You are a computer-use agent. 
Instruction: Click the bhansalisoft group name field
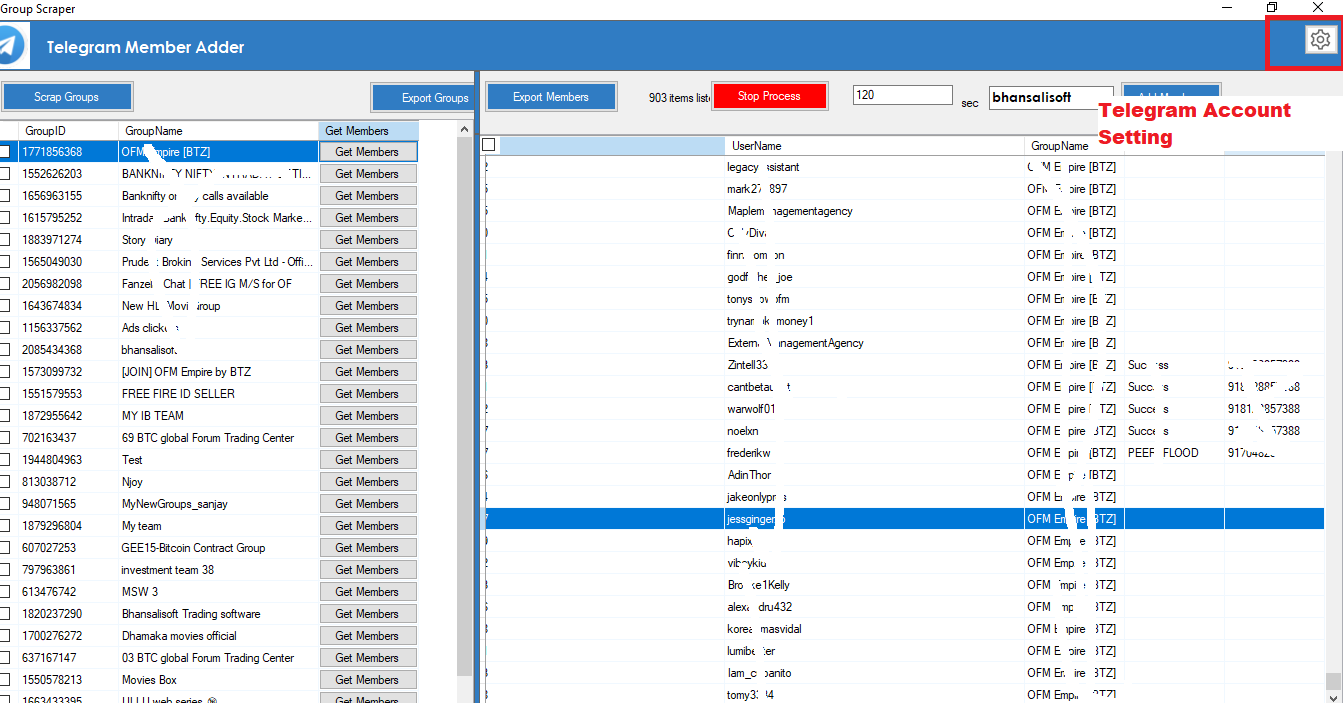point(1051,98)
